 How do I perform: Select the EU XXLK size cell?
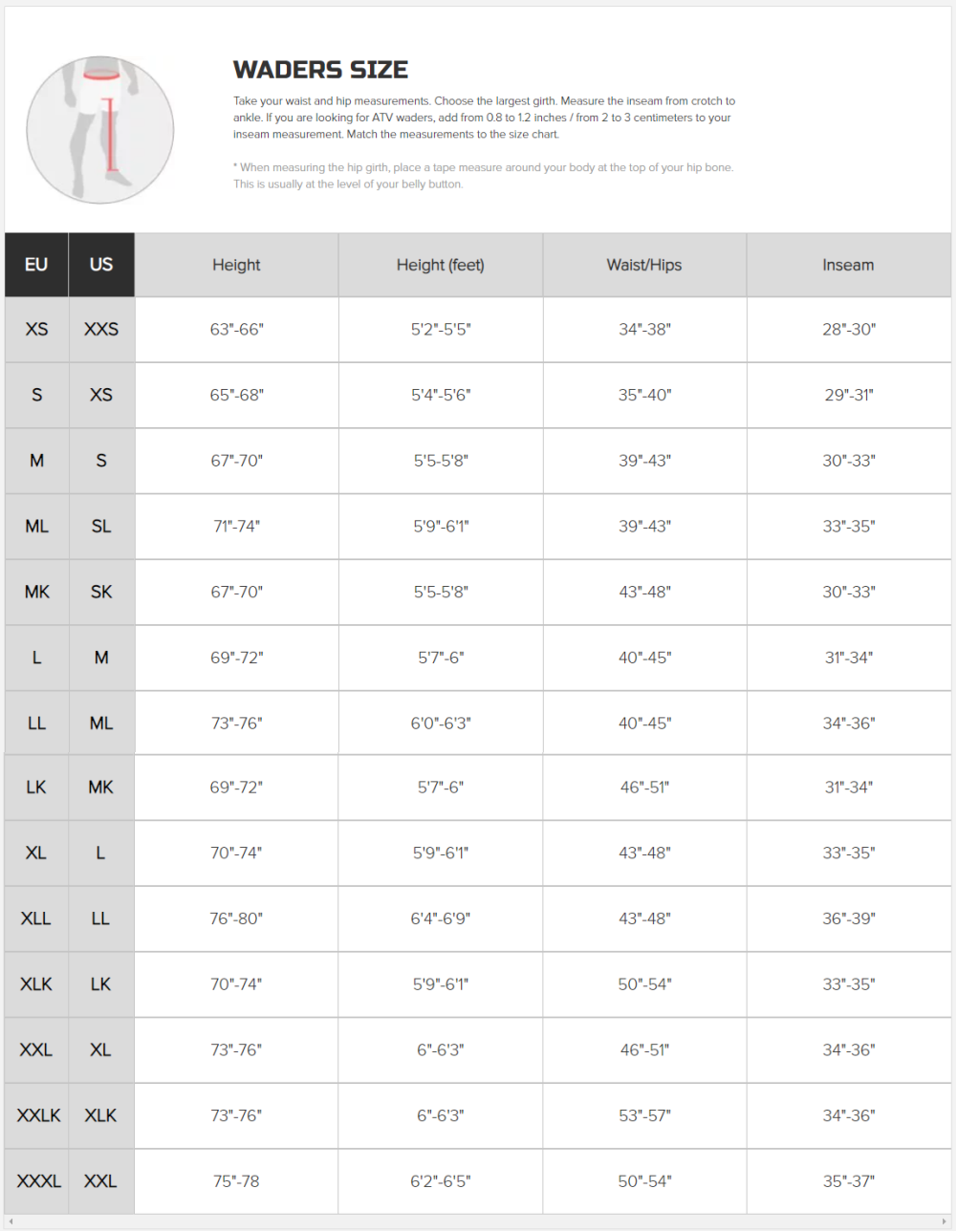pyautogui.click(x=38, y=1115)
